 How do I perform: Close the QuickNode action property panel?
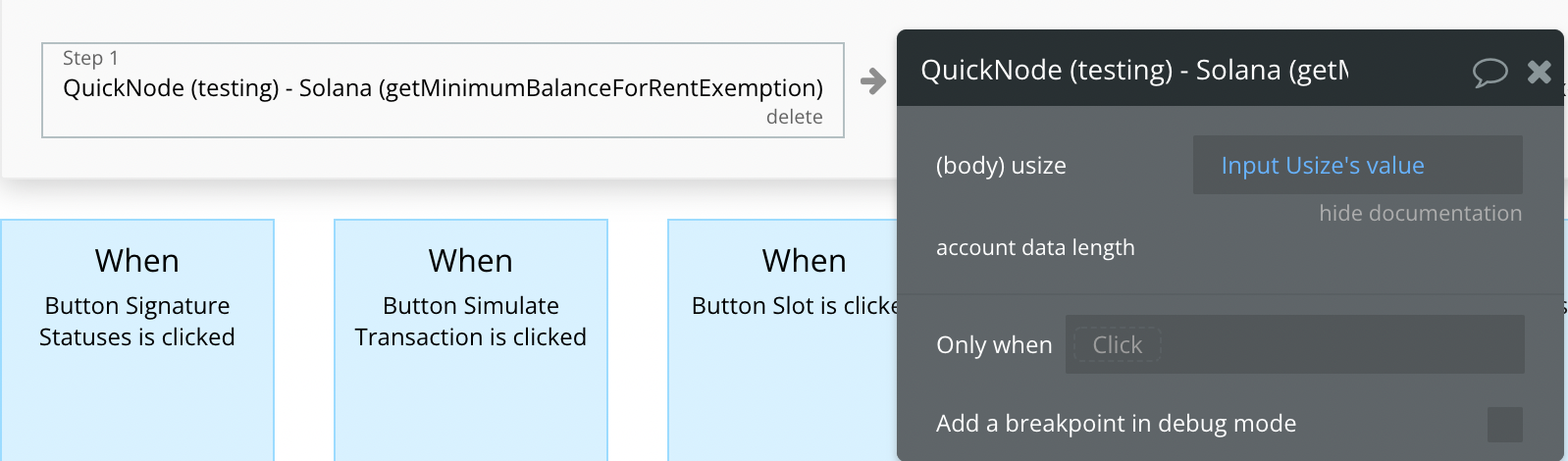1540,71
